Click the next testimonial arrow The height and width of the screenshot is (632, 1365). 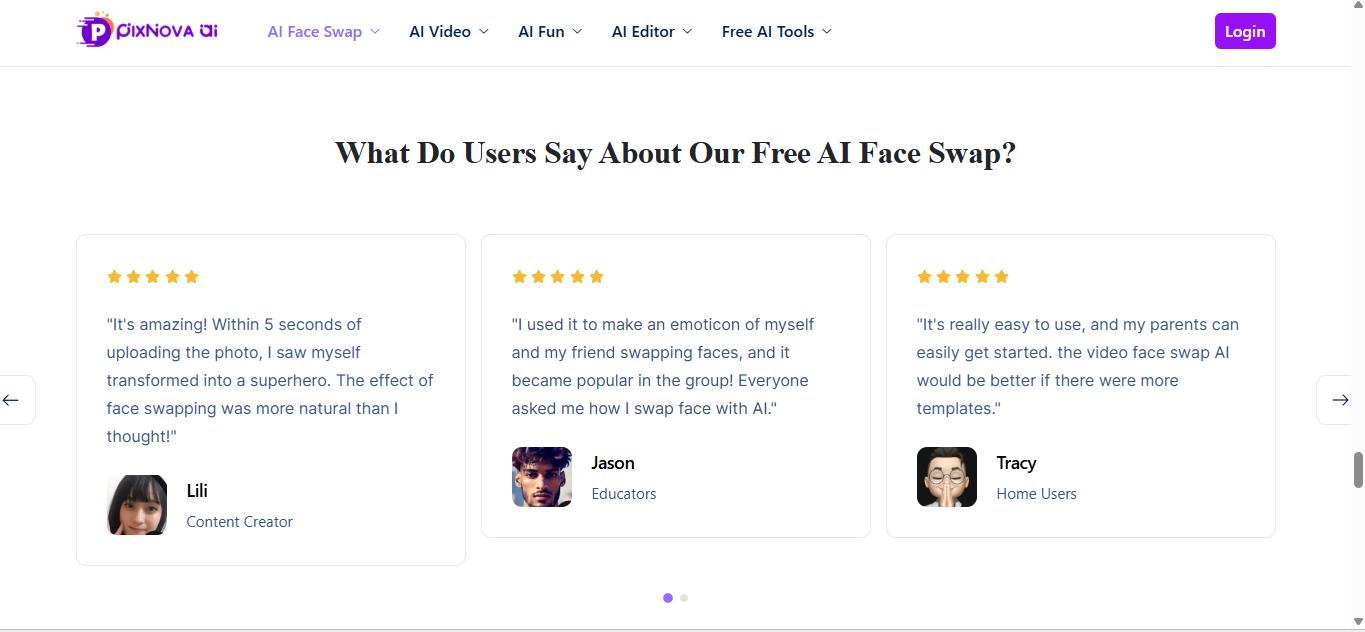pyautogui.click(x=1340, y=400)
